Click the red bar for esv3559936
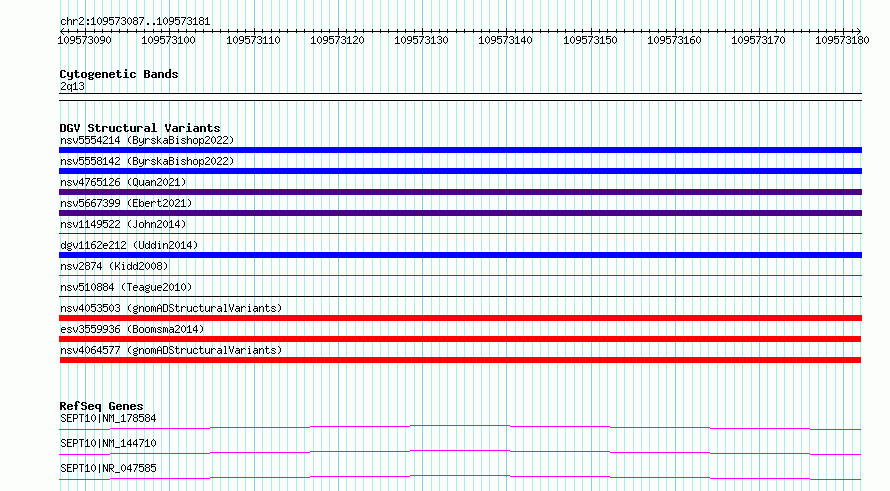This screenshot has height=491, width=890. click(460, 339)
